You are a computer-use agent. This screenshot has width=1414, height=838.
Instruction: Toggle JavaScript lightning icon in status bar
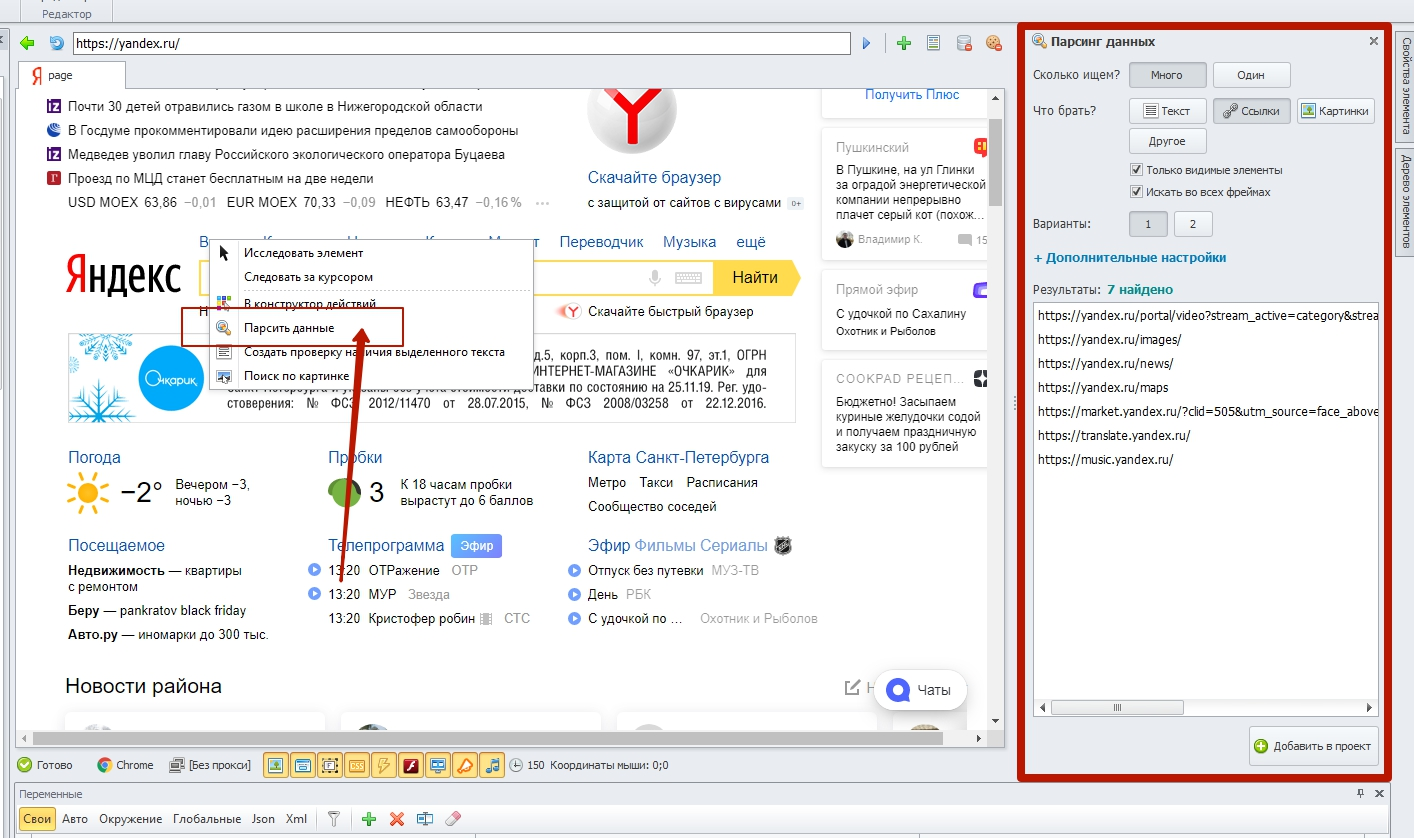click(x=383, y=765)
